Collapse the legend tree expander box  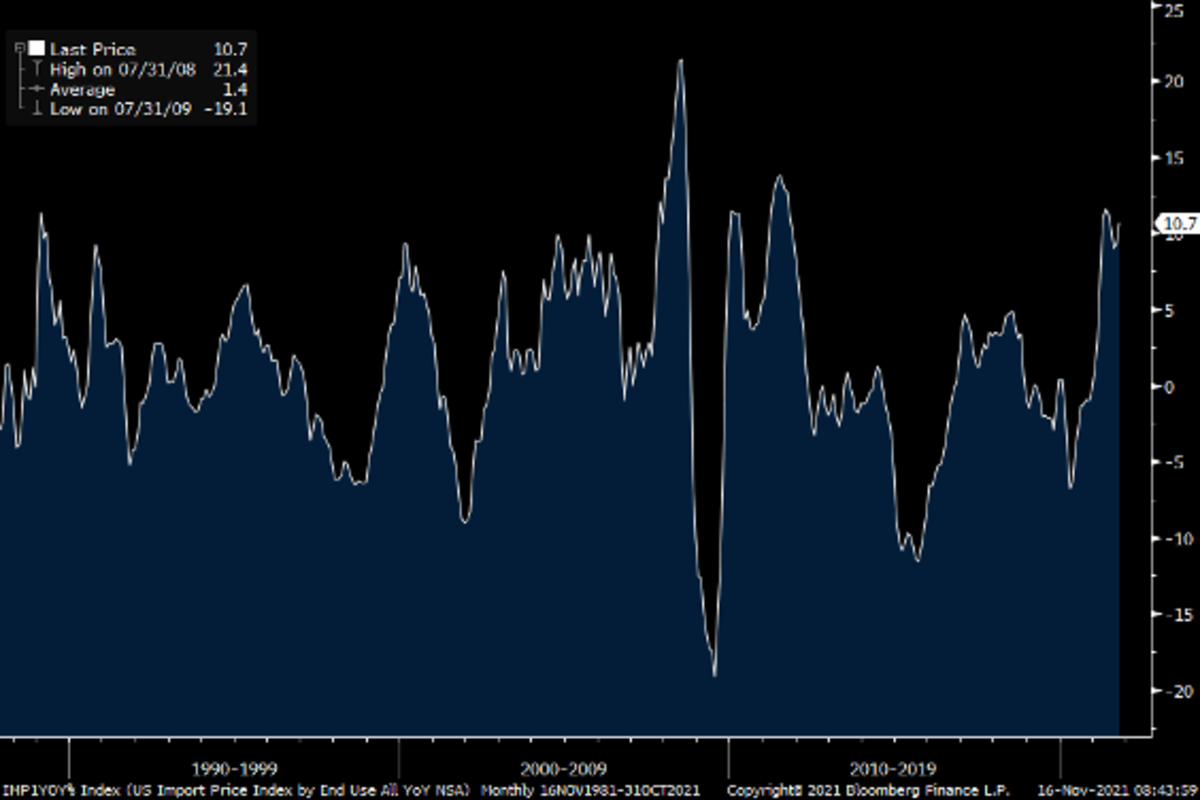(x=20, y=48)
